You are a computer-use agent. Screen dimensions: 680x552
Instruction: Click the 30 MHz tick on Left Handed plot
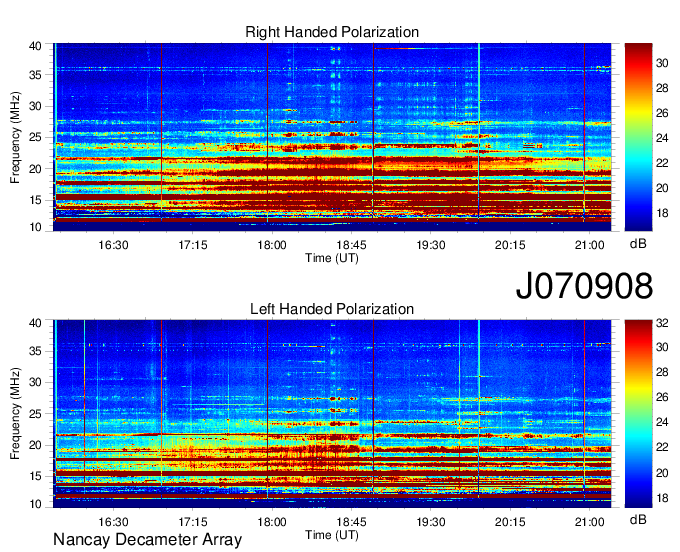tap(36, 382)
